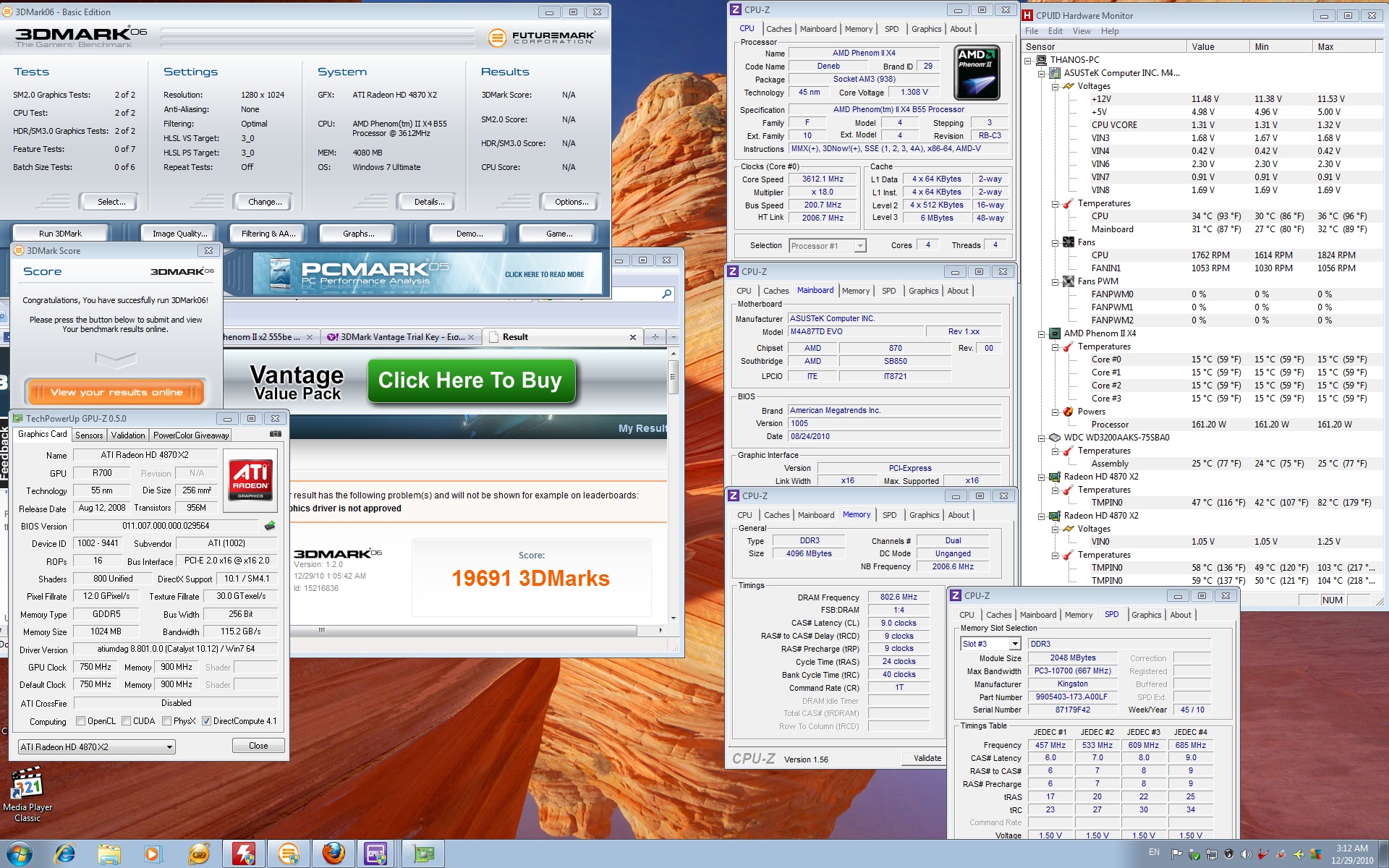Switch to Caches tab in top CPU-Z window
Image resolution: width=1389 pixels, height=868 pixels.
(x=779, y=29)
